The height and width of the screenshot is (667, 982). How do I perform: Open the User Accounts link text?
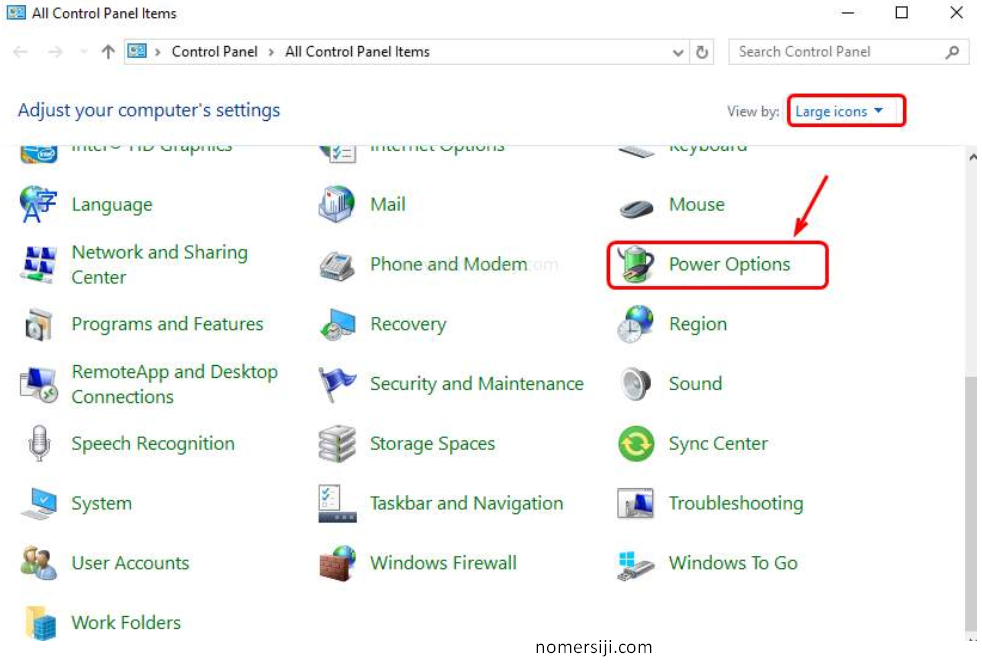[x=130, y=562]
